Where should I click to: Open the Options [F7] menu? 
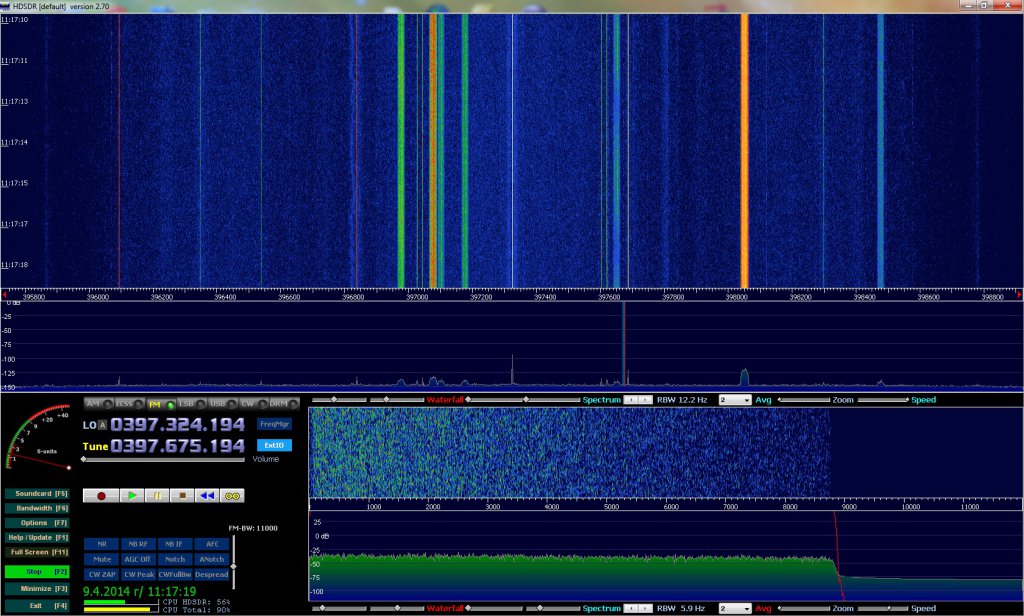[x=35, y=522]
